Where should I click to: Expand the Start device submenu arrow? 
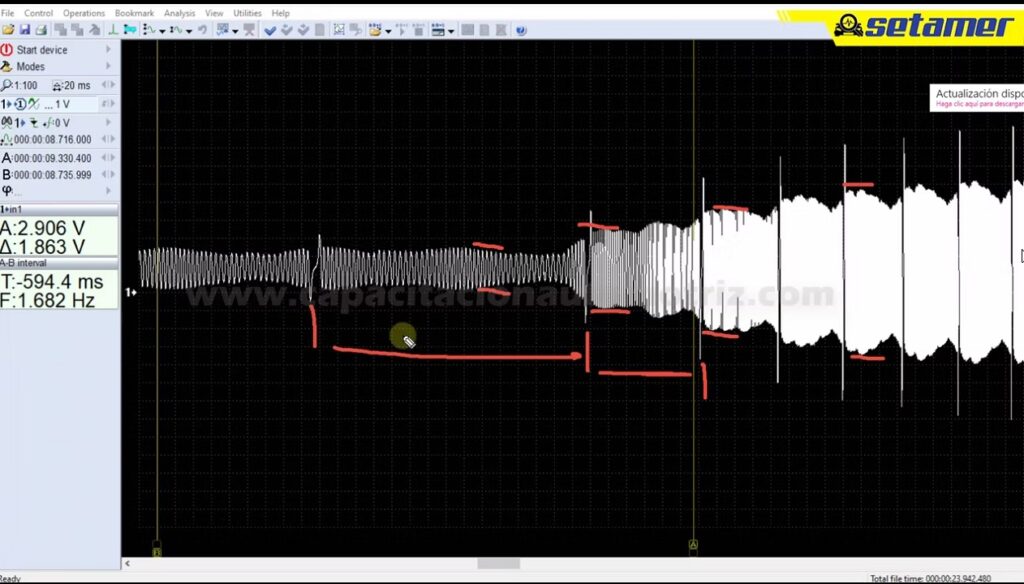[x=108, y=49]
